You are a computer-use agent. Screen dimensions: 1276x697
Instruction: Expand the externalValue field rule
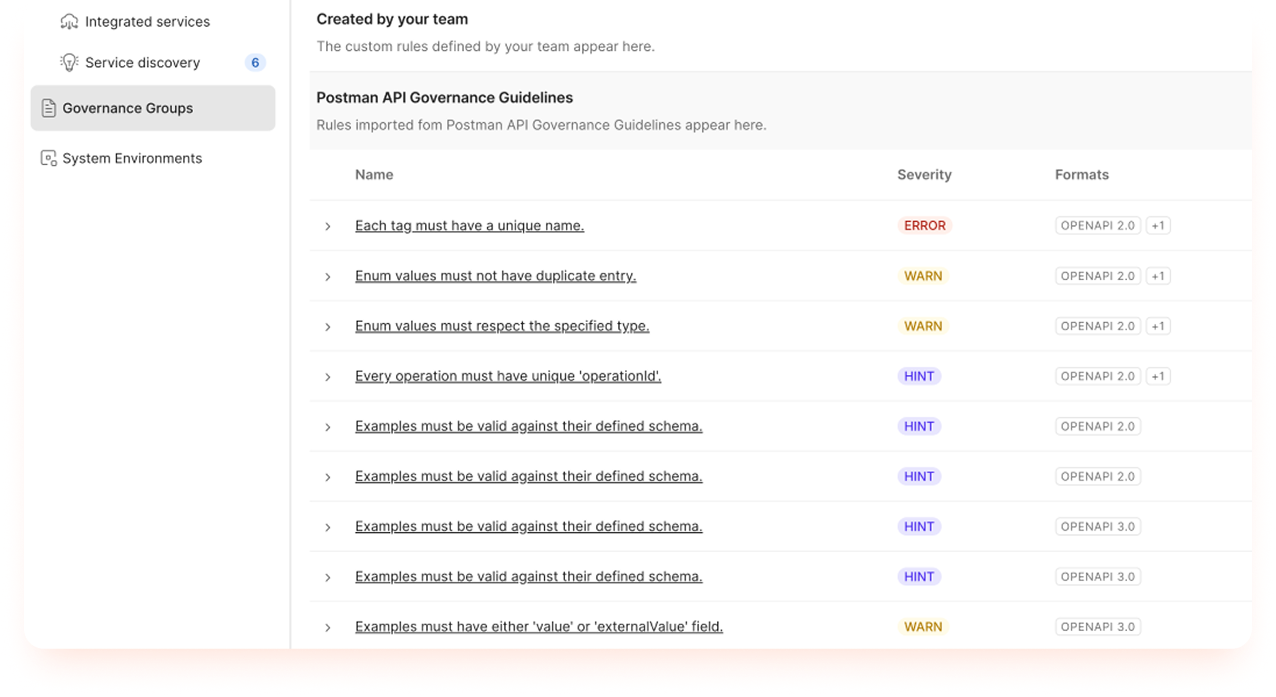point(327,627)
